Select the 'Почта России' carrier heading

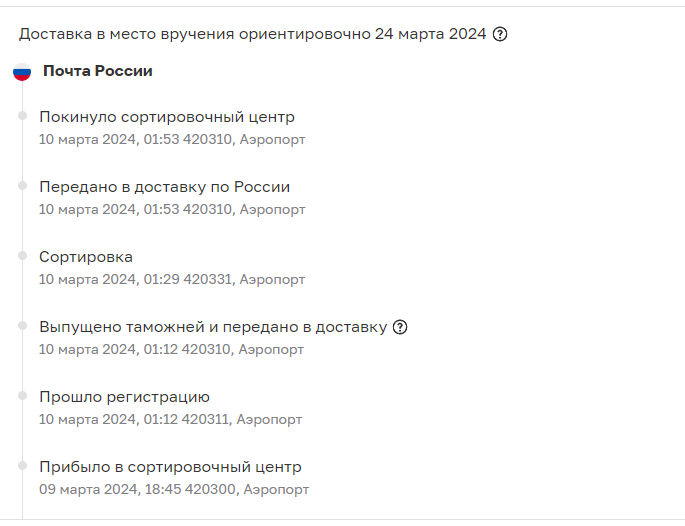click(98, 71)
